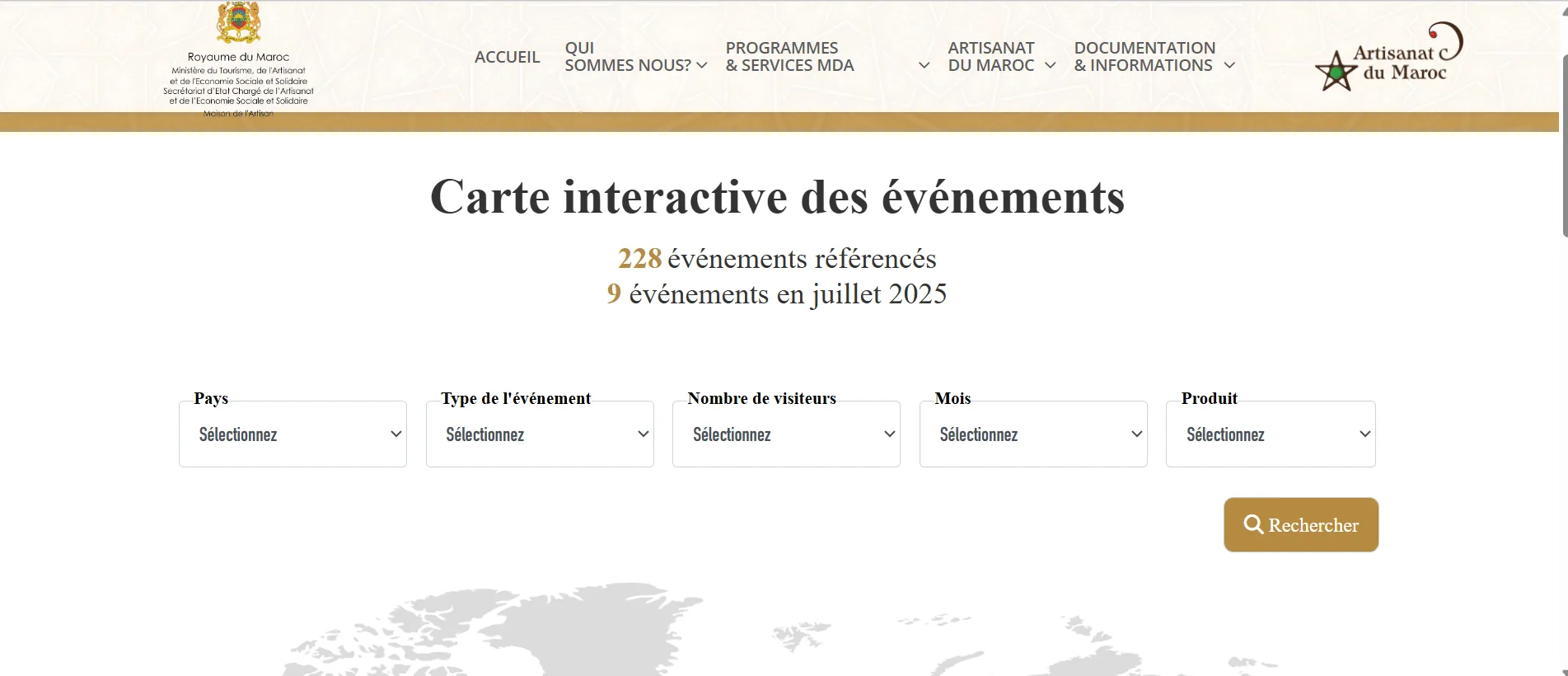The height and width of the screenshot is (676, 1568).
Task: Open the Produit dropdown
Action: tap(1271, 434)
